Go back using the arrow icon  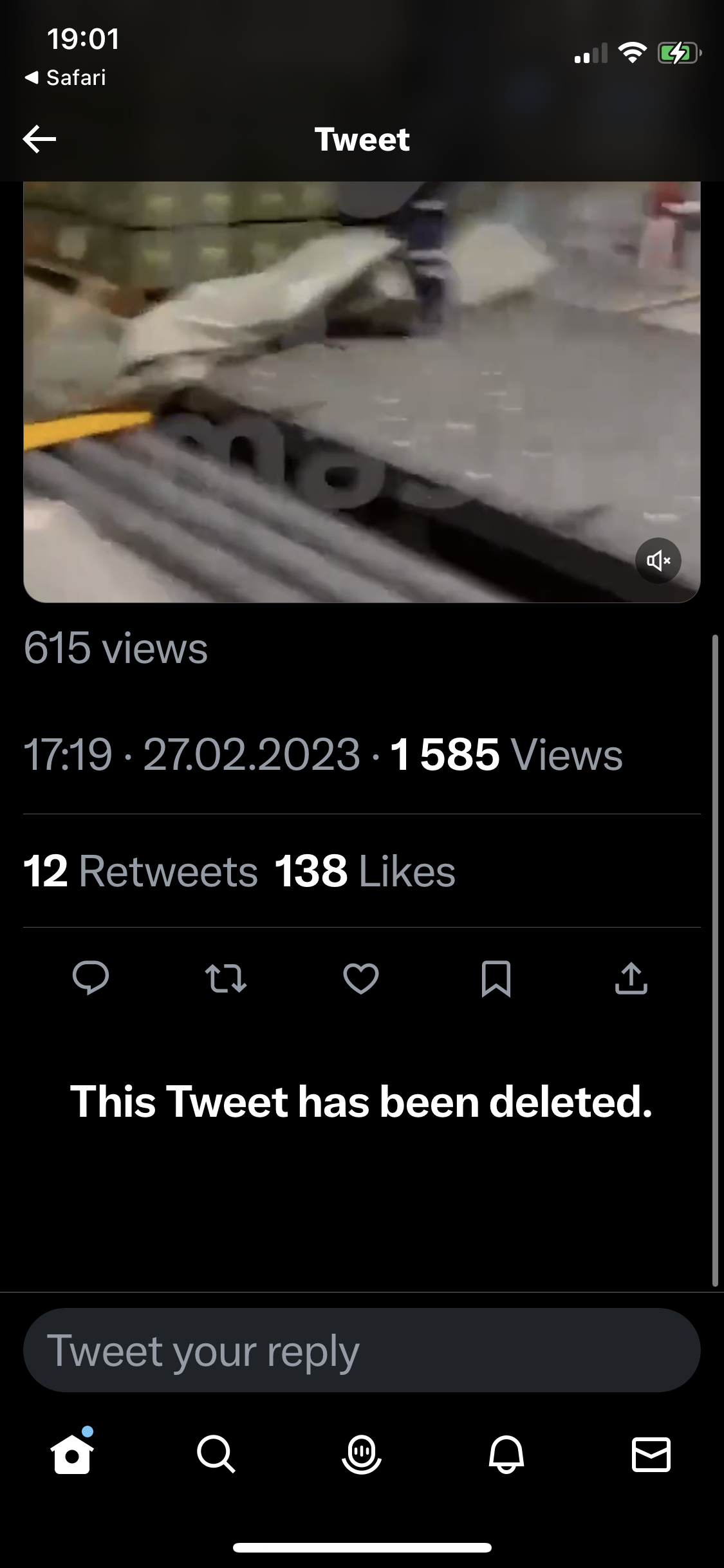point(39,139)
